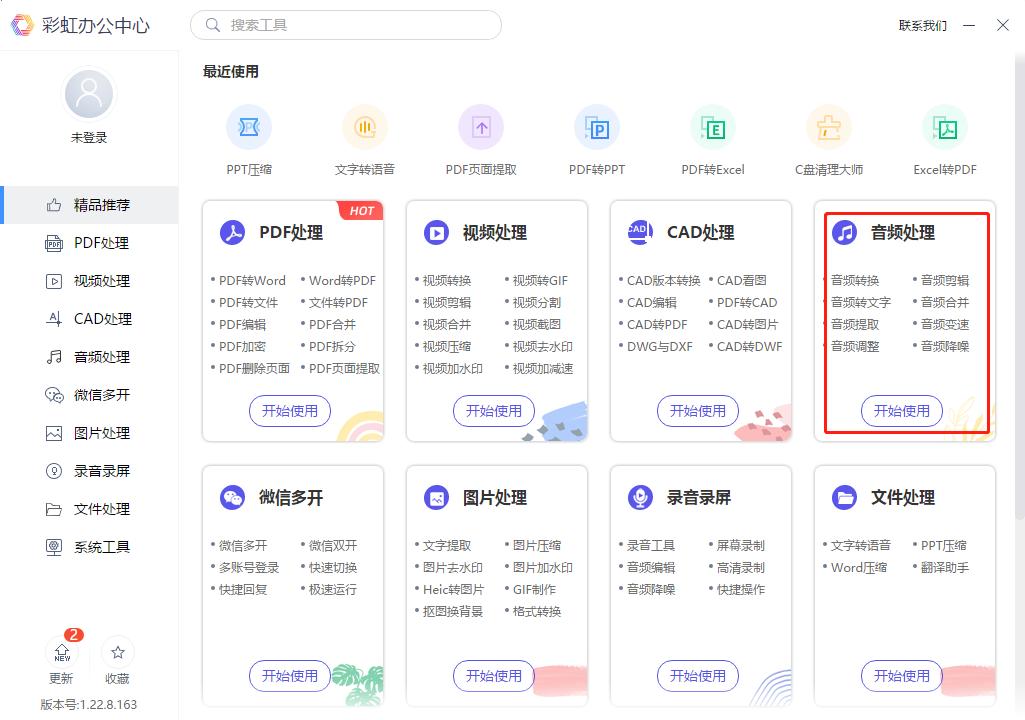Screen dimensions: 1025x720
Task: Open the PPT压缩 tool icon
Action: [x=249, y=127]
